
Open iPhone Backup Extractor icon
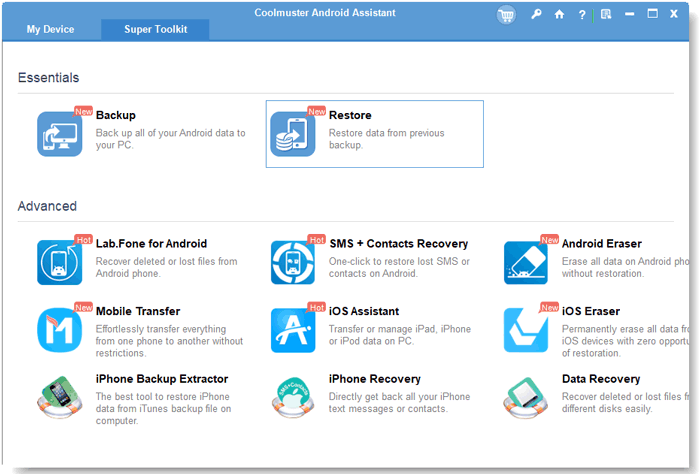click(x=59, y=397)
